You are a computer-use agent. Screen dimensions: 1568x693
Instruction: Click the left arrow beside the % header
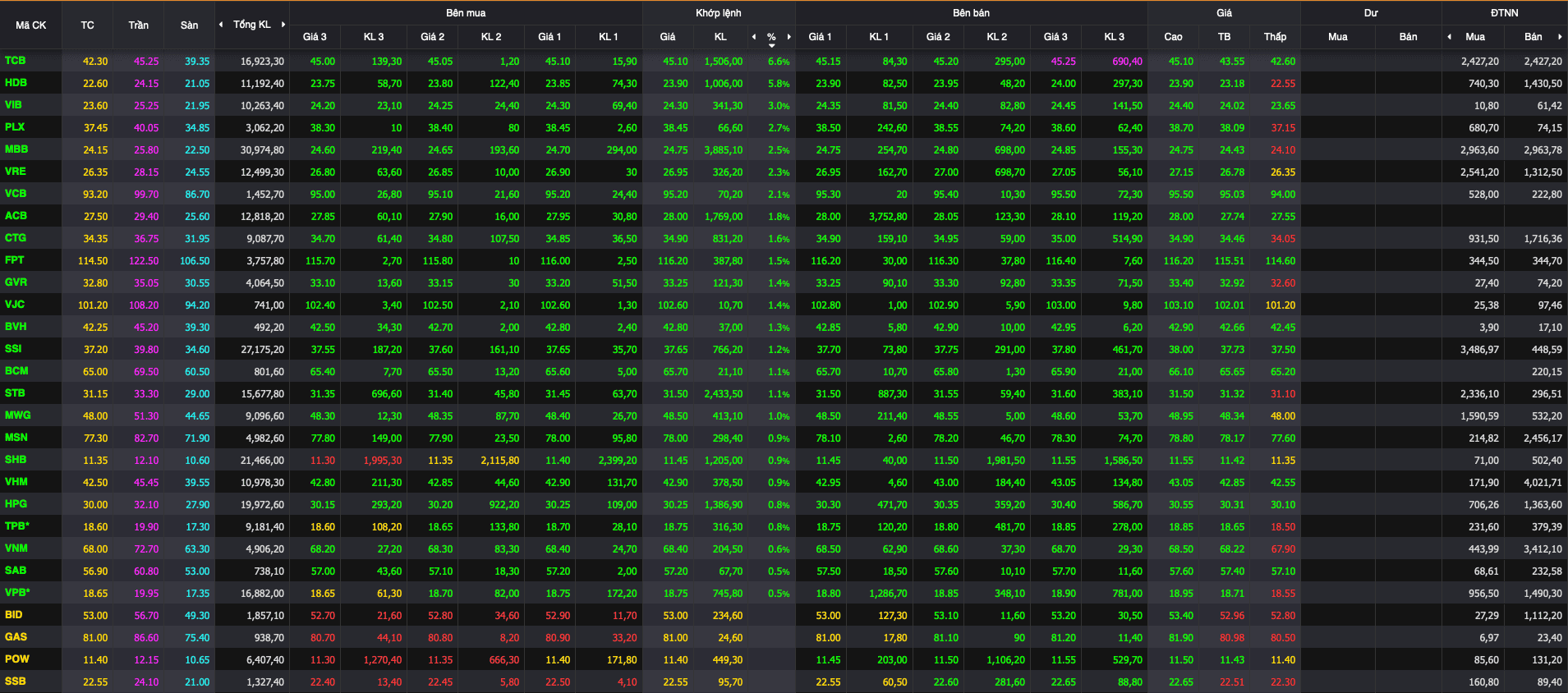click(x=754, y=37)
